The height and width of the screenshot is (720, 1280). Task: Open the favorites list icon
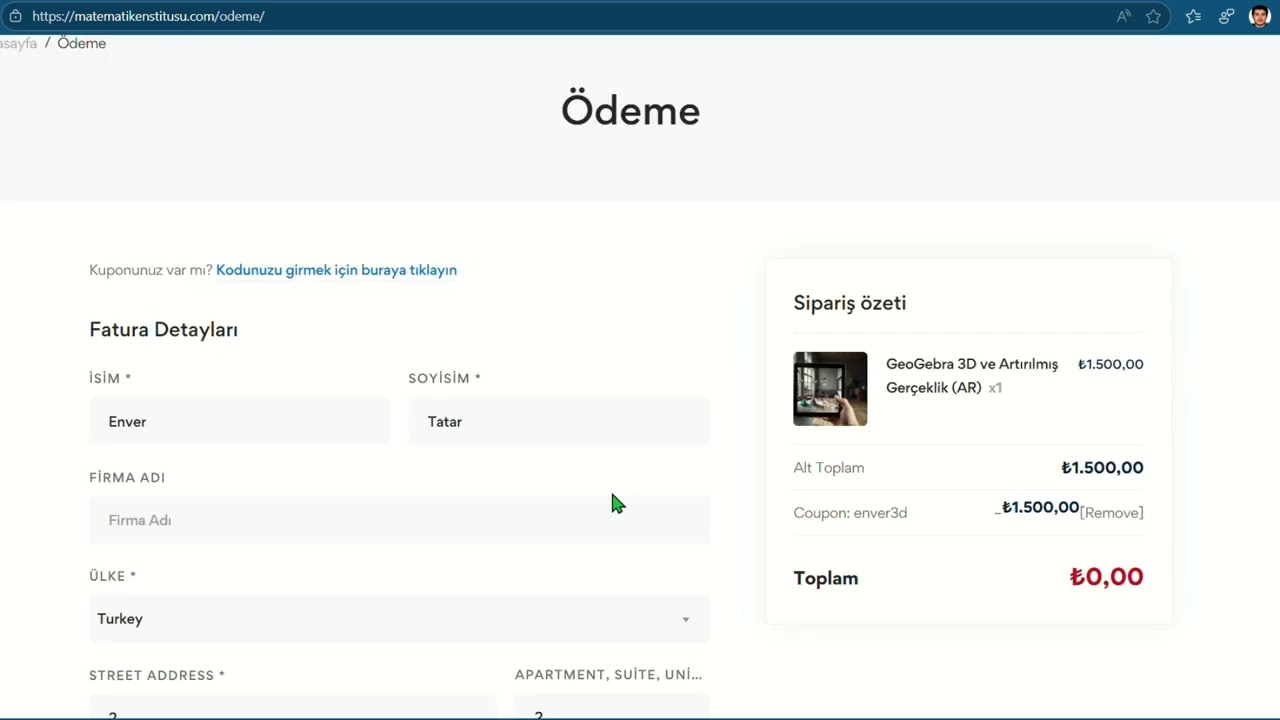(1193, 16)
